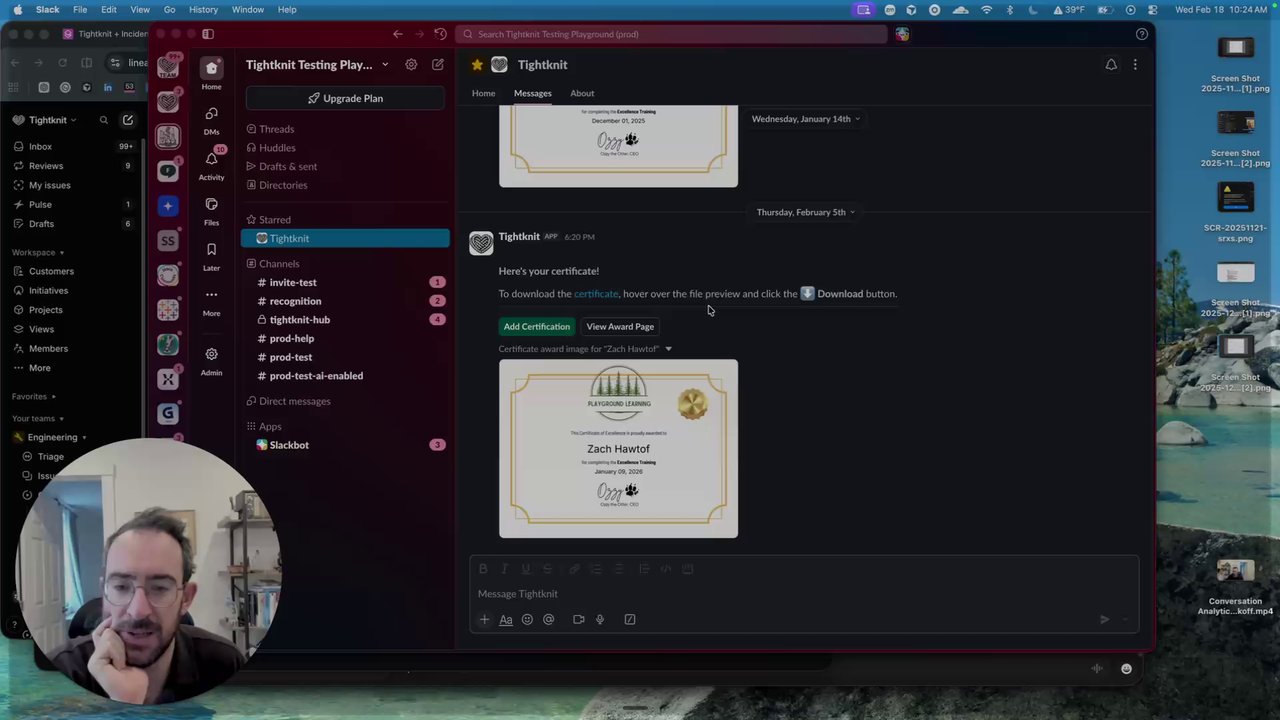Open workspace settings gear icon
The image size is (1280, 720).
coord(411,64)
